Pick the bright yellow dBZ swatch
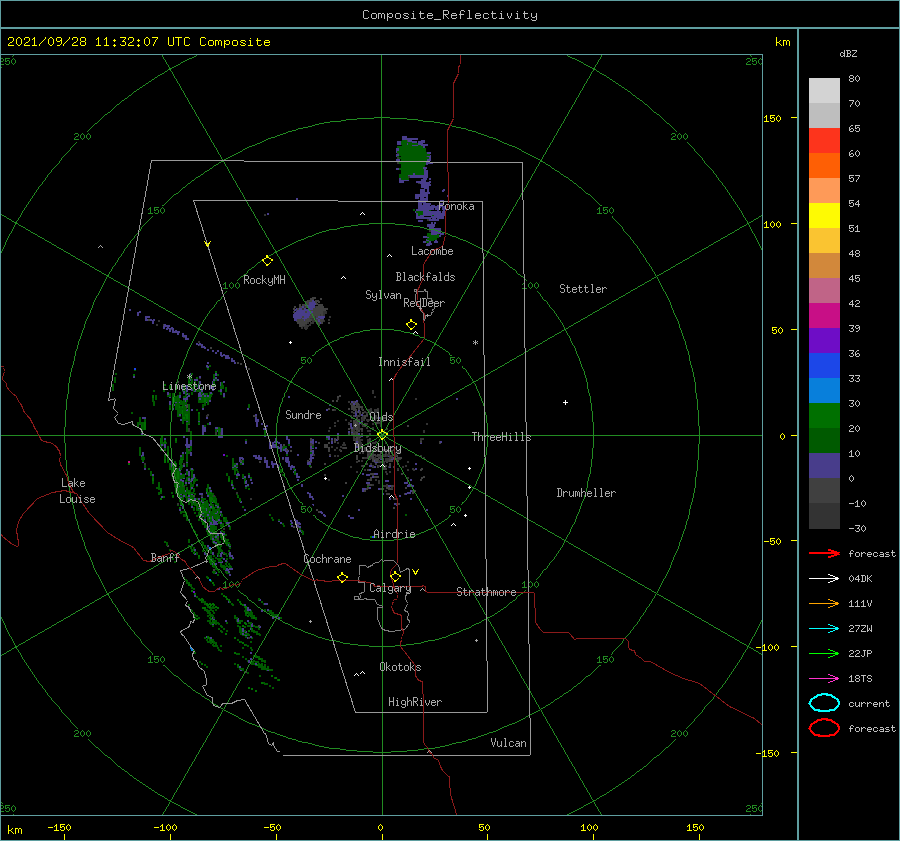 [x=824, y=215]
